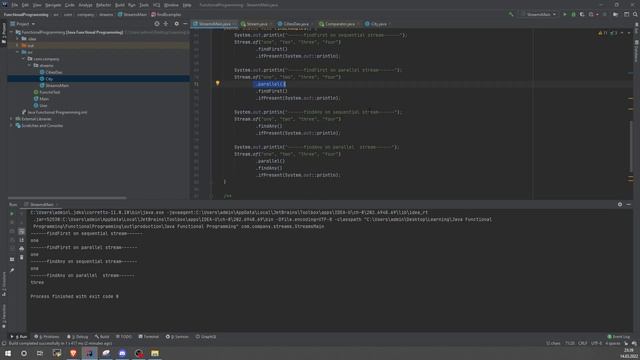Open Brave browser from taskbar
This screenshot has width=640, height=360.
click(x=73, y=353)
